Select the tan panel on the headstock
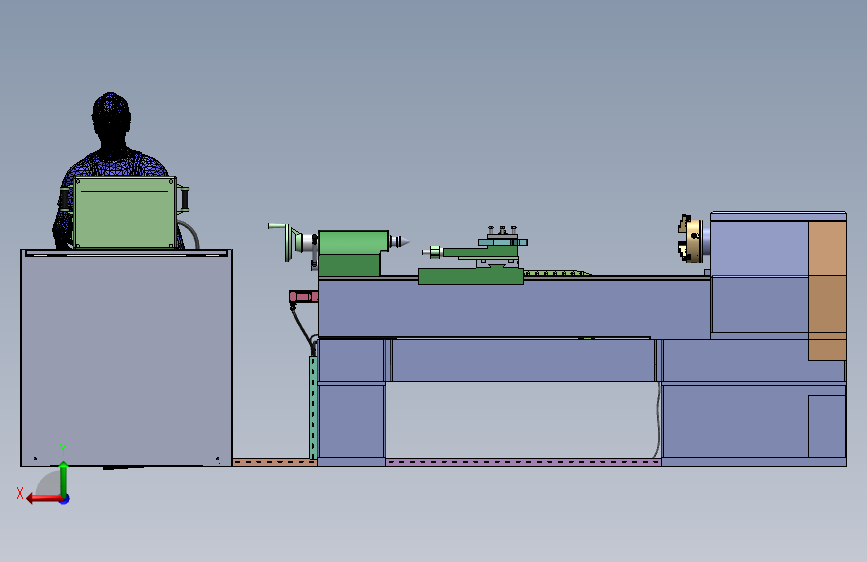This screenshot has width=867, height=562. coord(827,290)
